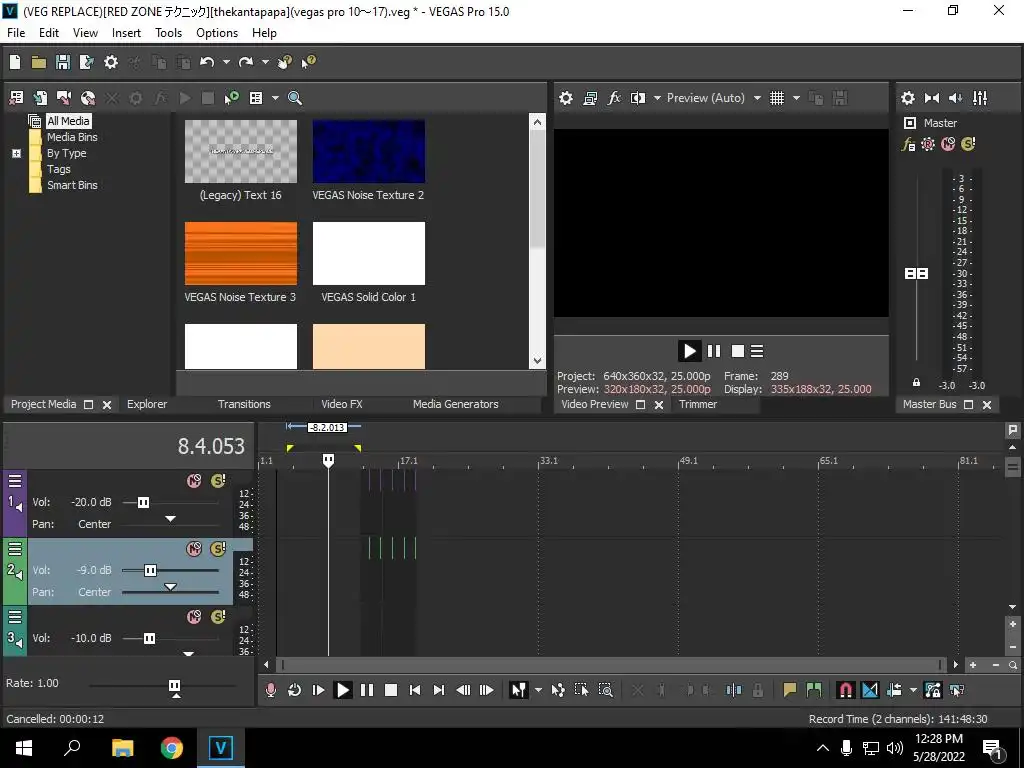The width and height of the screenshot is (1024, 768).
Task: Switch to the Media Generators tab
Action: 455,404
